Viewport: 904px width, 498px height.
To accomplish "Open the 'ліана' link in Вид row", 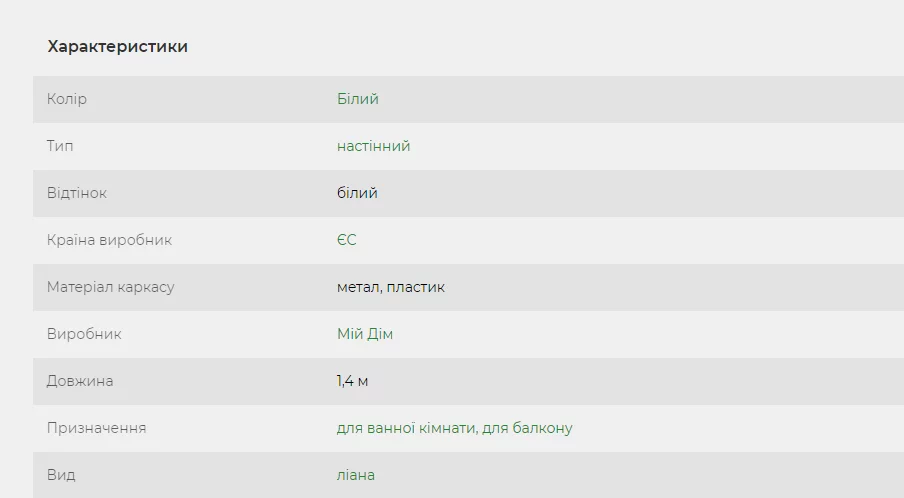I will (x=355, y=475).
